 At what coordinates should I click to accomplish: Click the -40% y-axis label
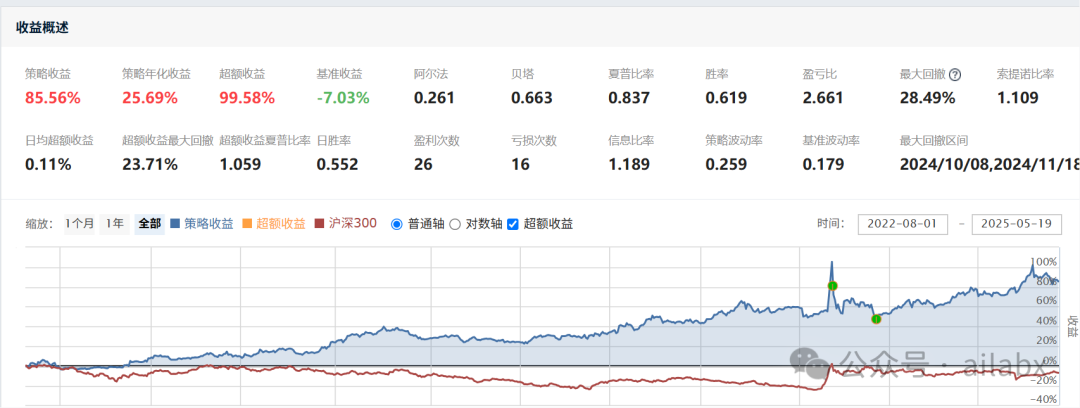pyautogui.click(x=1043, y=400)
